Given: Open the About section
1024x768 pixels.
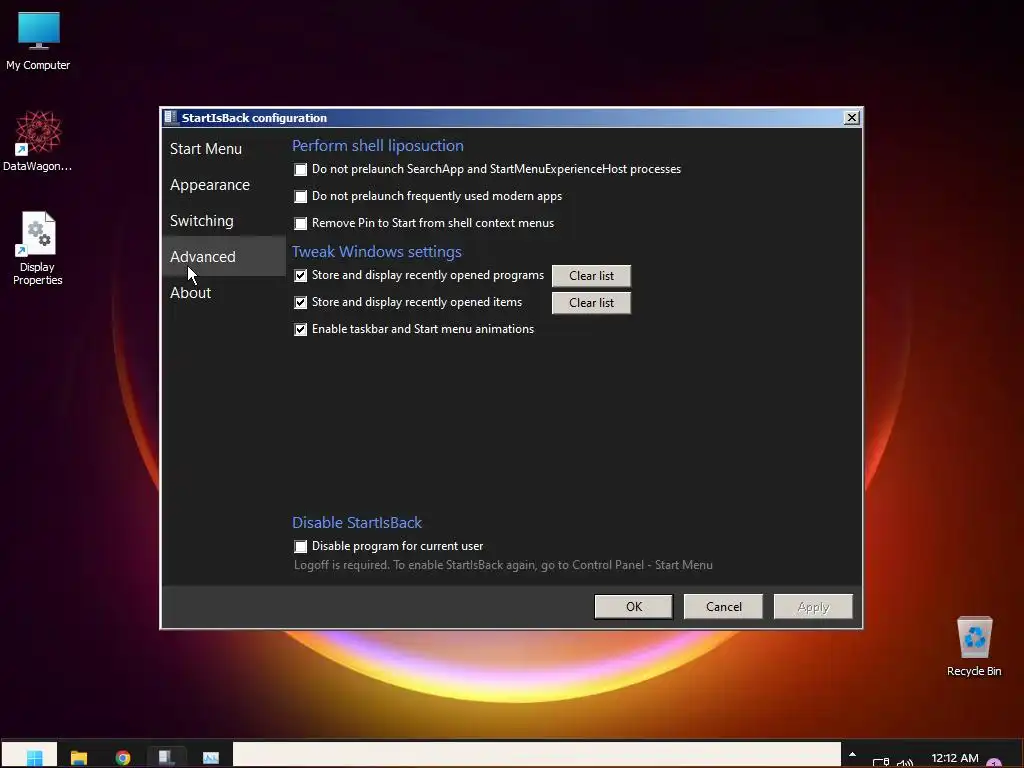Looking at the screenshot, I should tap(190, 293).
